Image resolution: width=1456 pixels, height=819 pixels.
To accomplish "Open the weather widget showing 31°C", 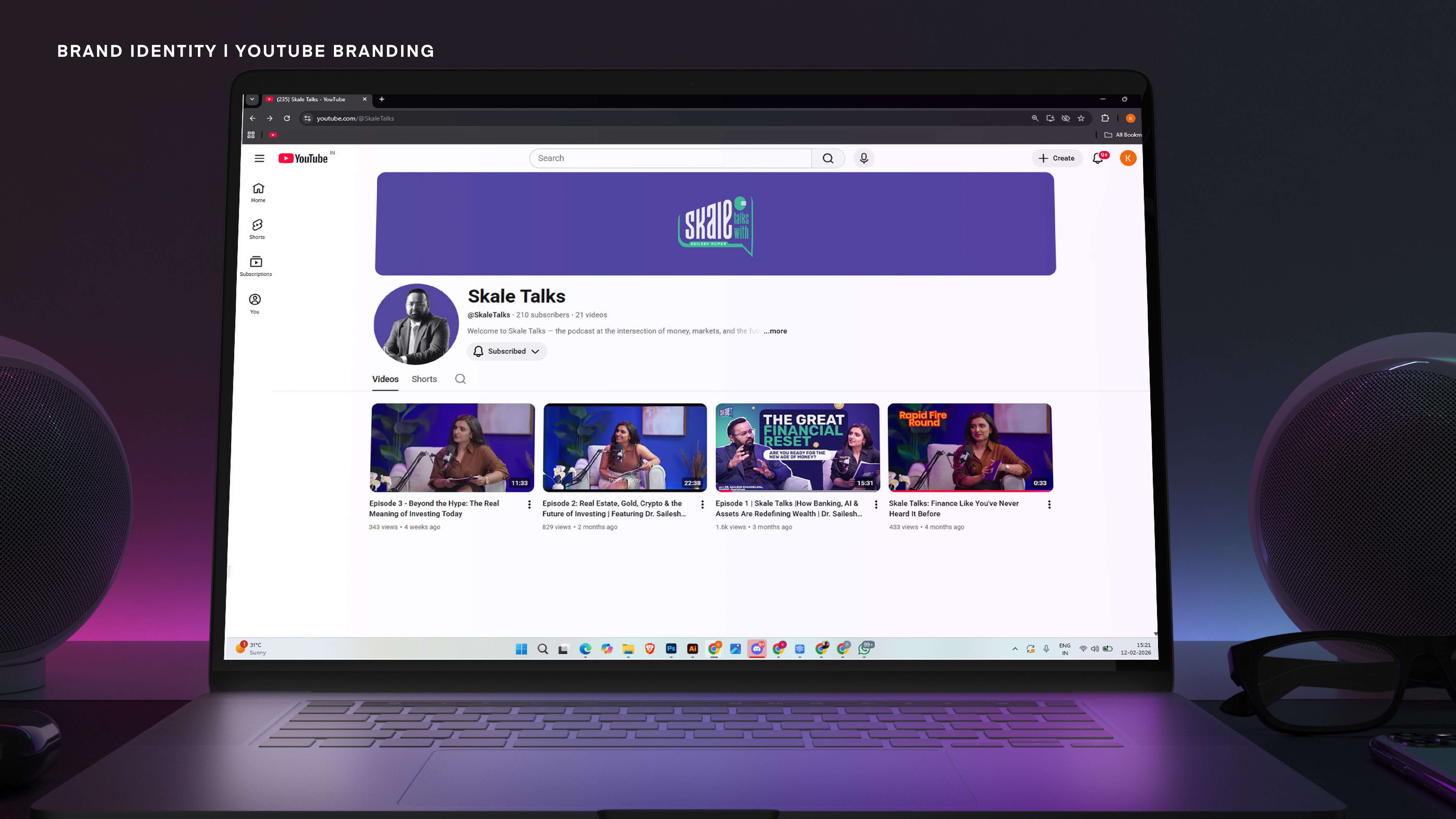I will (x=251, y=648).
